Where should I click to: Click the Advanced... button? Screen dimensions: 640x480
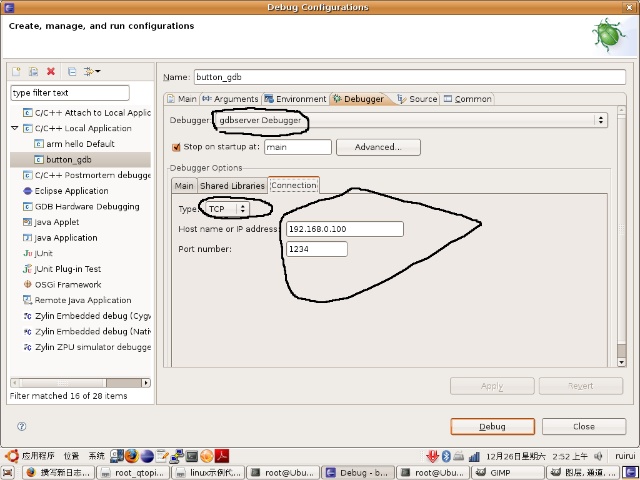(378, 147)
